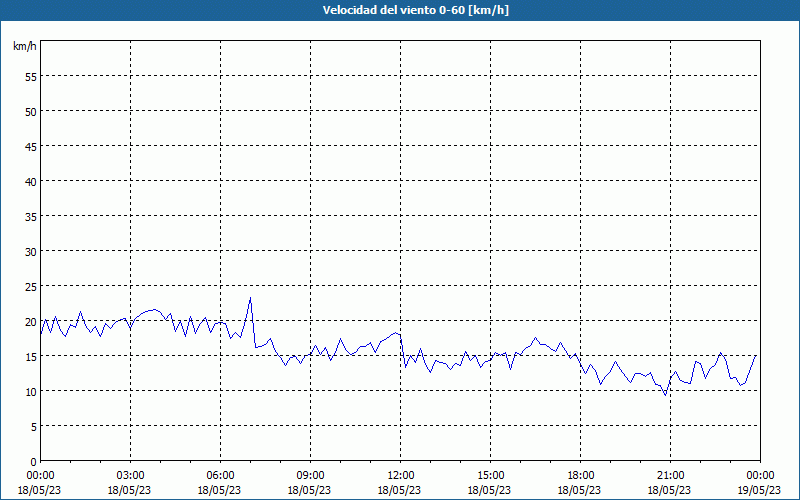Select the '18/05/23' date beneath 09:00
The height and width of the screenshot is (500, 800).
pos(309,490)
